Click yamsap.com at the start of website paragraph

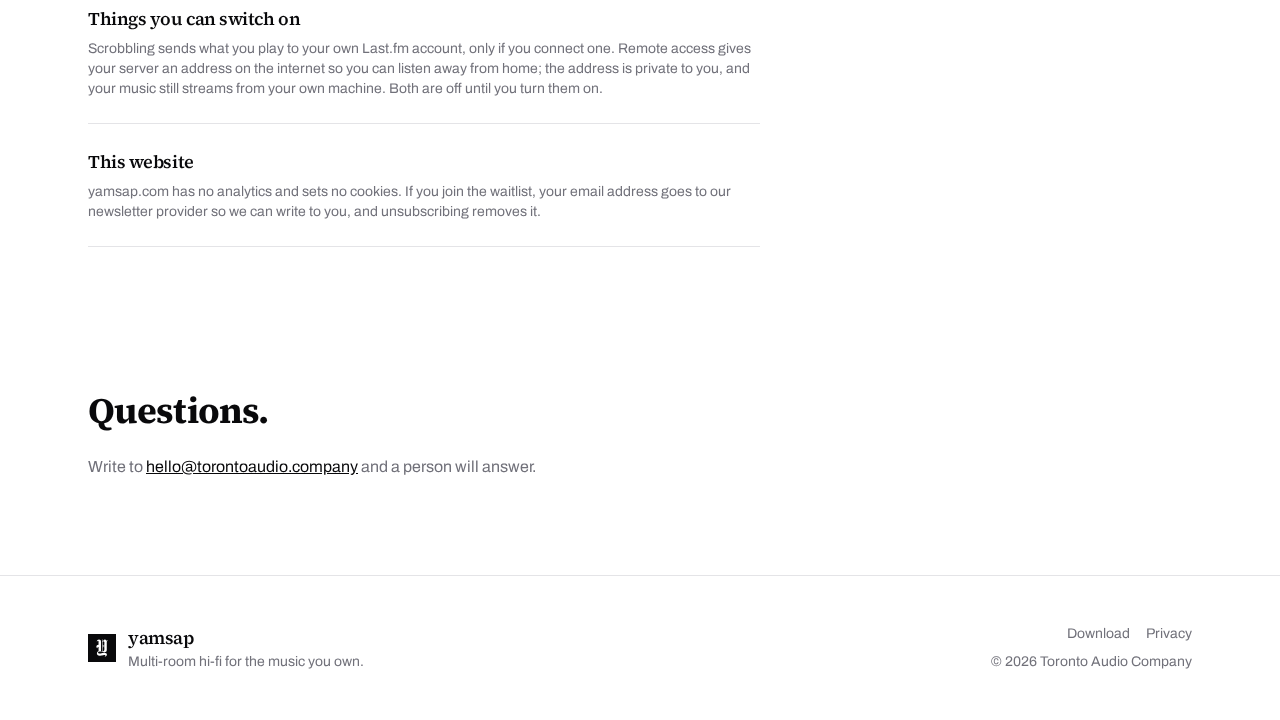coord(128,192)
